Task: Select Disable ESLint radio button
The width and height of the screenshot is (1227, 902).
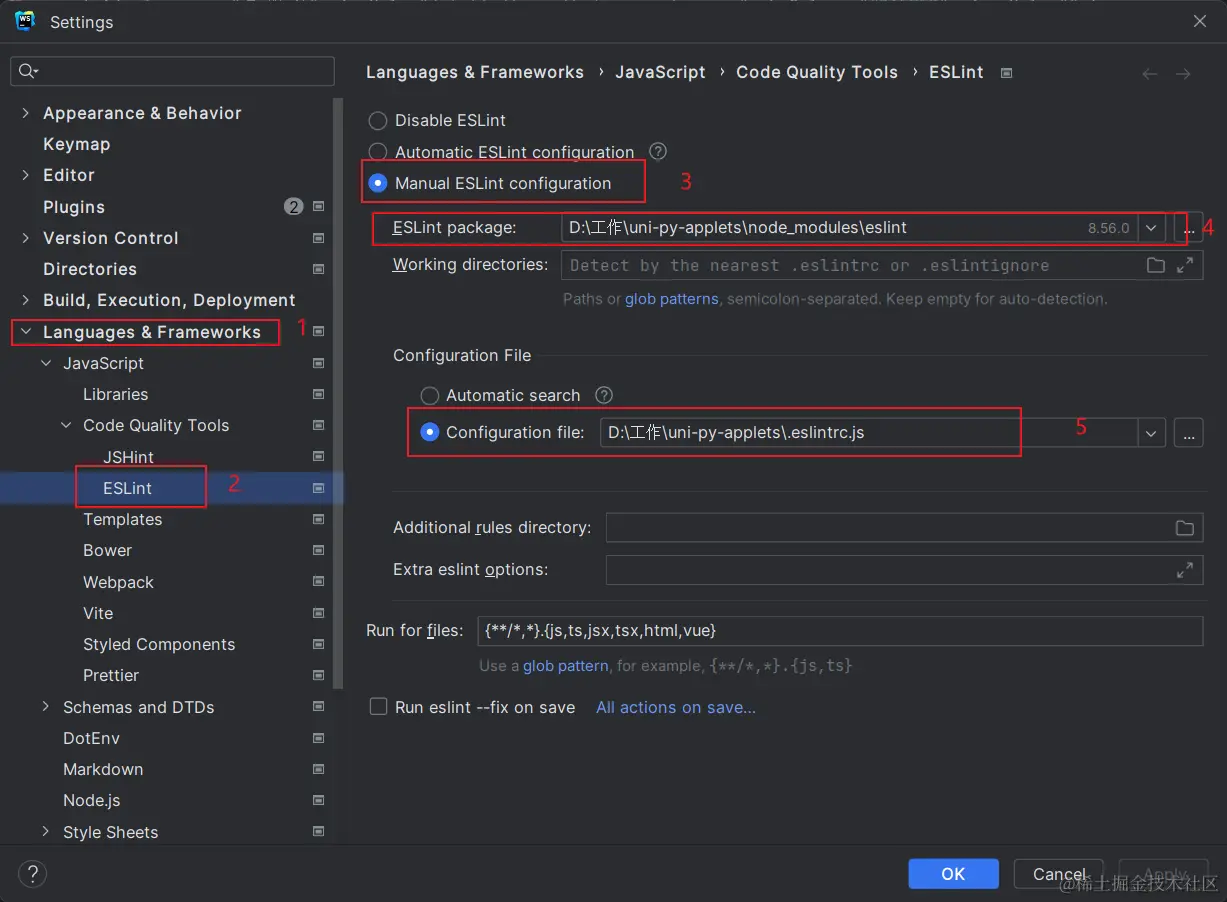Action: pyautogui.click(x=378, y=121)
